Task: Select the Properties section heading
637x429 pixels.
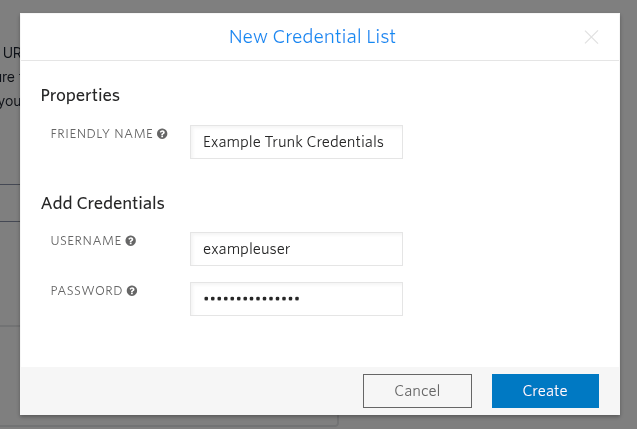Action: tap(80, 95)
